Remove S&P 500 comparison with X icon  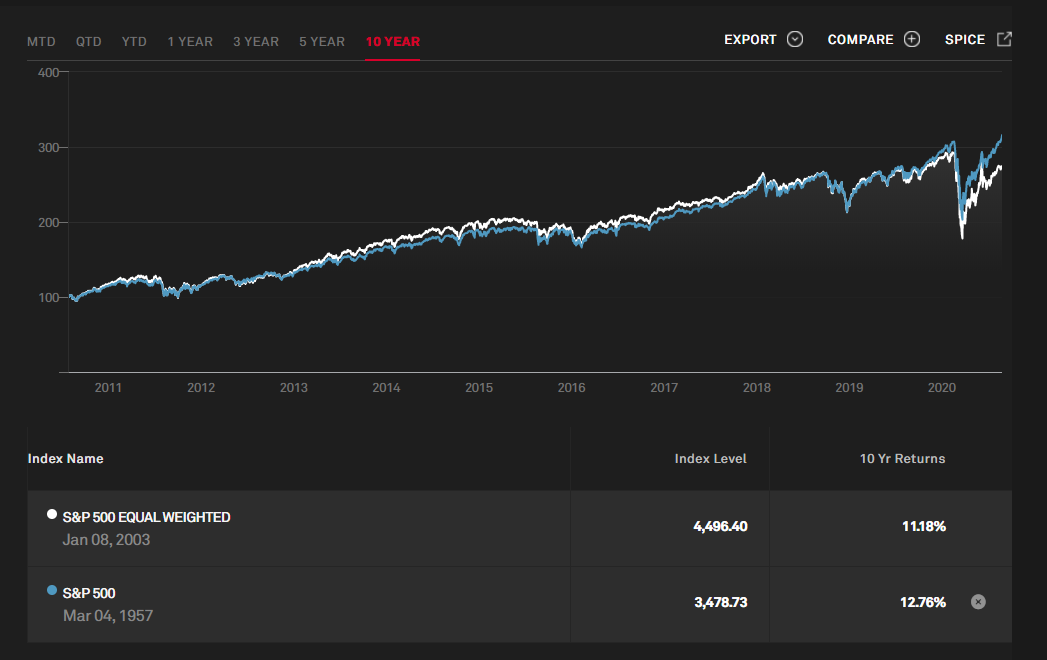coord(978,602)
